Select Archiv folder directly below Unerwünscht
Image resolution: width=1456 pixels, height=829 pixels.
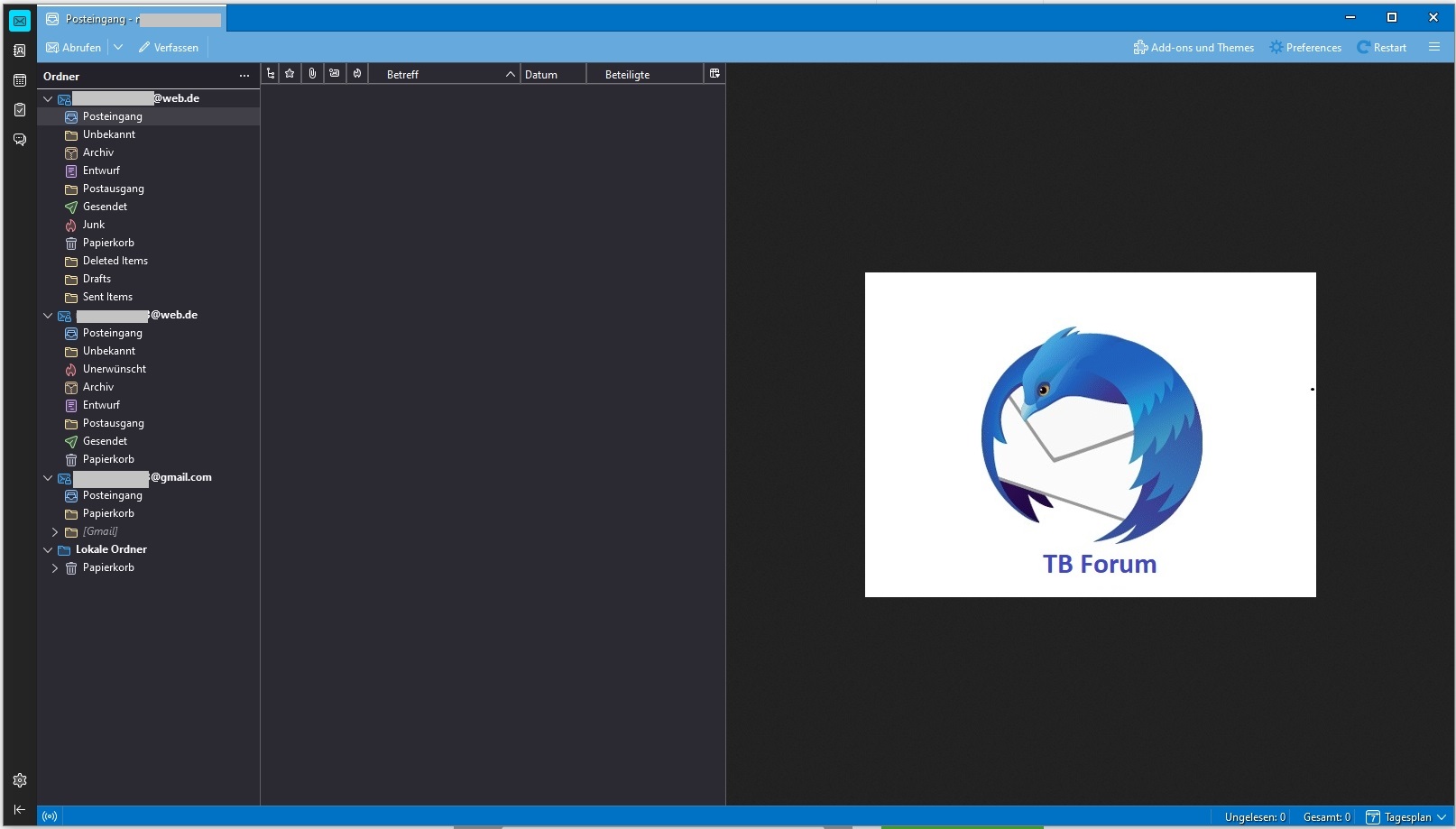coord(149,387)
